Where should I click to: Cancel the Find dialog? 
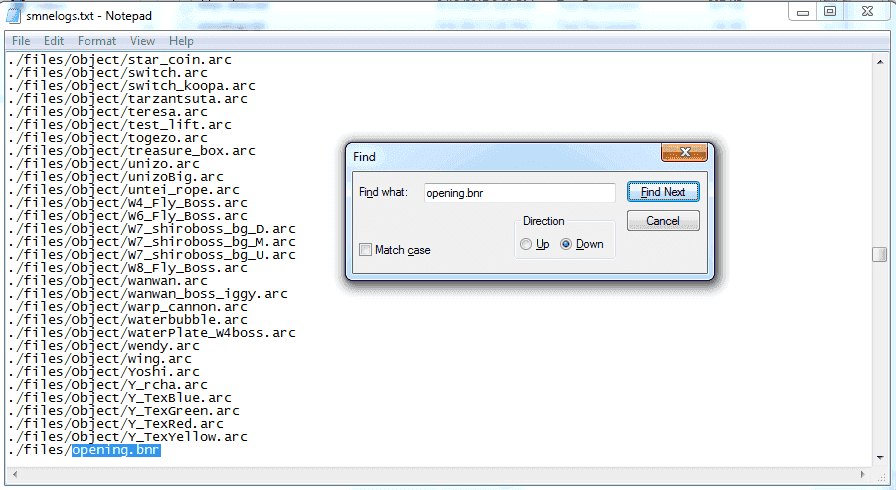(663, 220)
